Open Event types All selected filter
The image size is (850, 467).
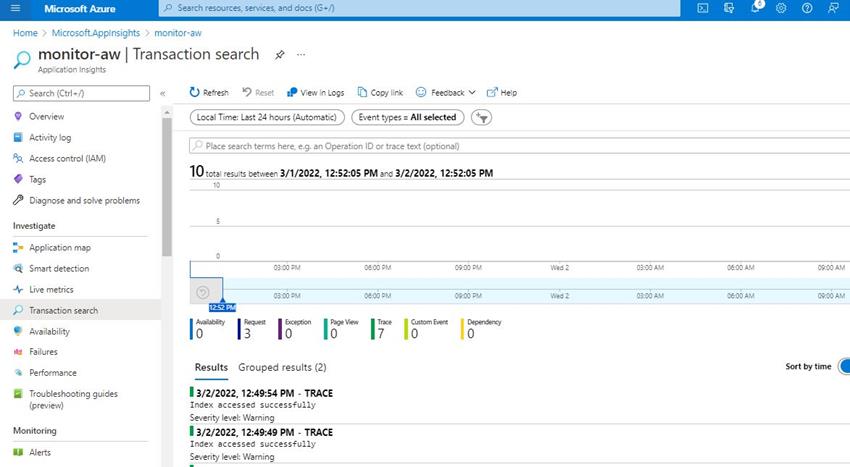tap(407, 117)
